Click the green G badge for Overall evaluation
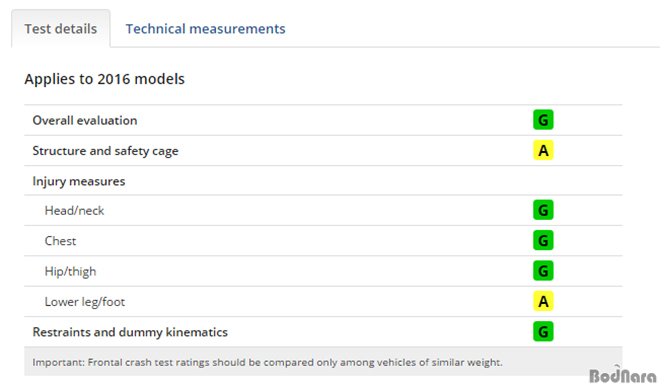Screen dimensions: 660x386 (543, 120)
